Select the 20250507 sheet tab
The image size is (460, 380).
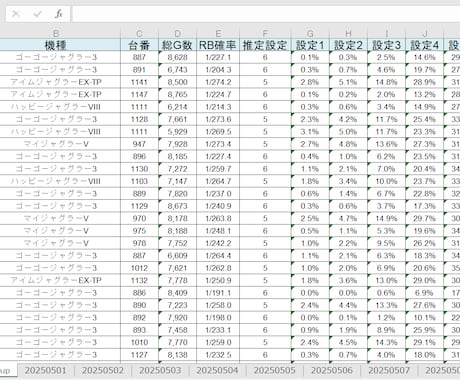(x=389, y=370)
